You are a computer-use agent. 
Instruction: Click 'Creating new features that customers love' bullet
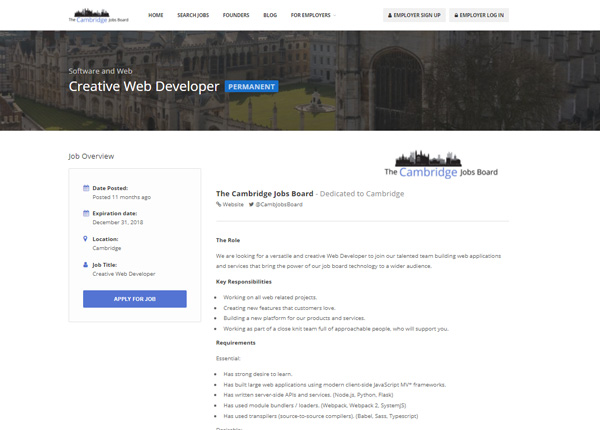pos(279,308)
